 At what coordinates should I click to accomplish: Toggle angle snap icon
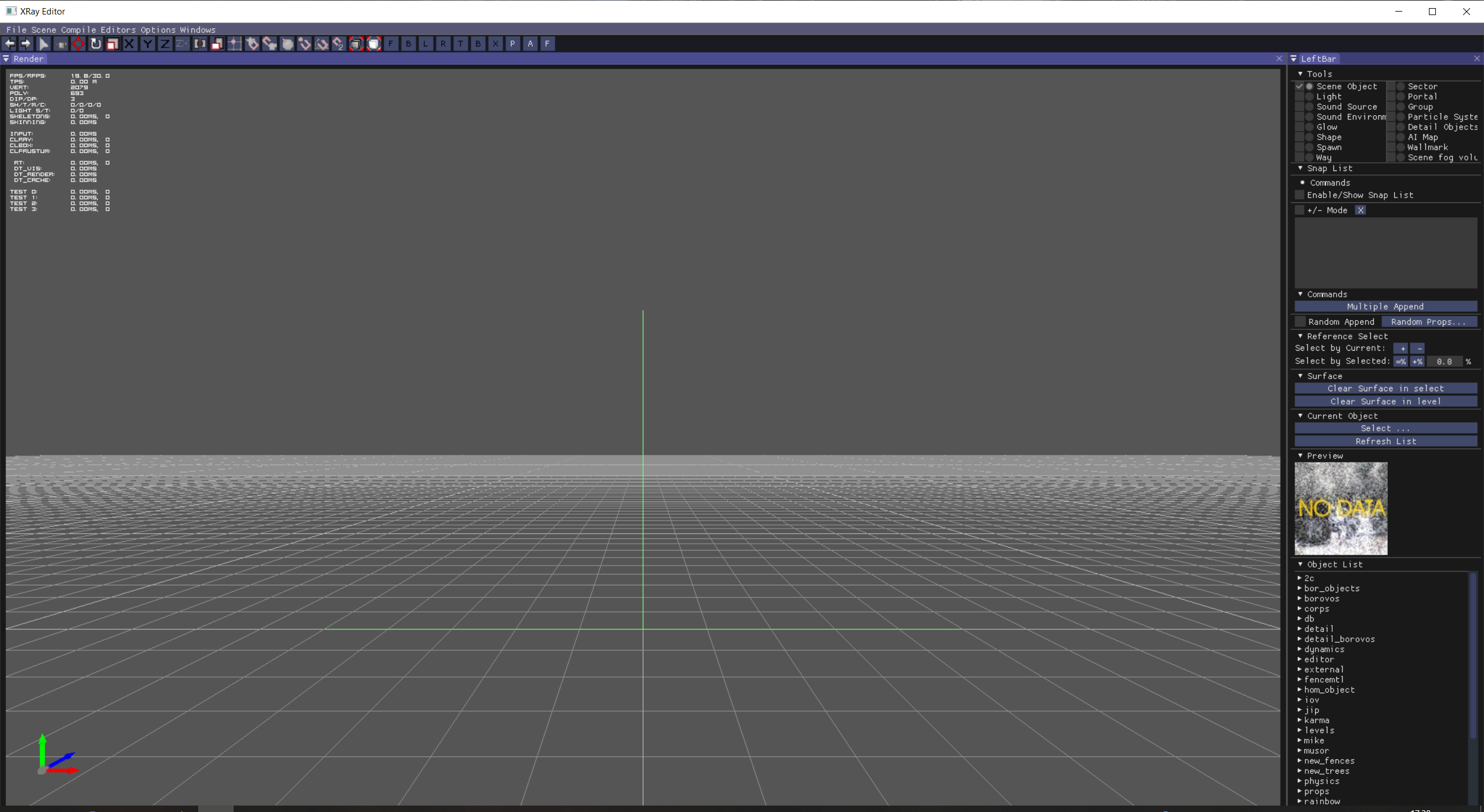[x=322, y=43]
